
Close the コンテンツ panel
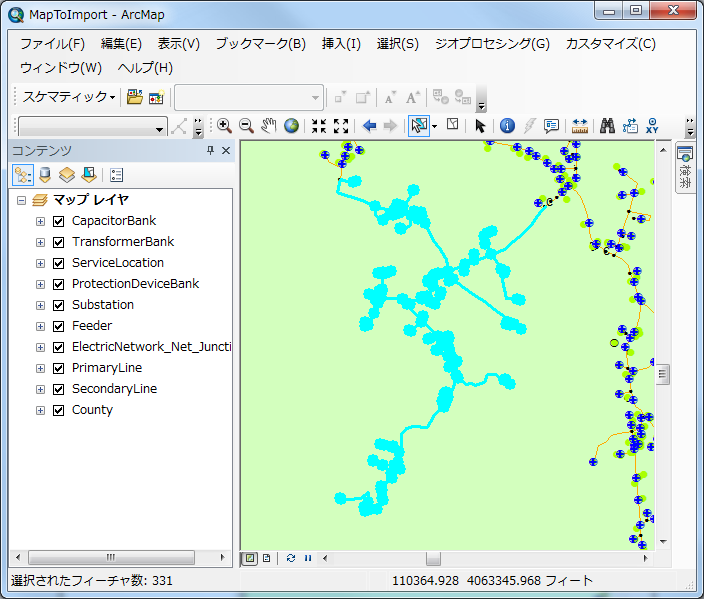point(226,150)
